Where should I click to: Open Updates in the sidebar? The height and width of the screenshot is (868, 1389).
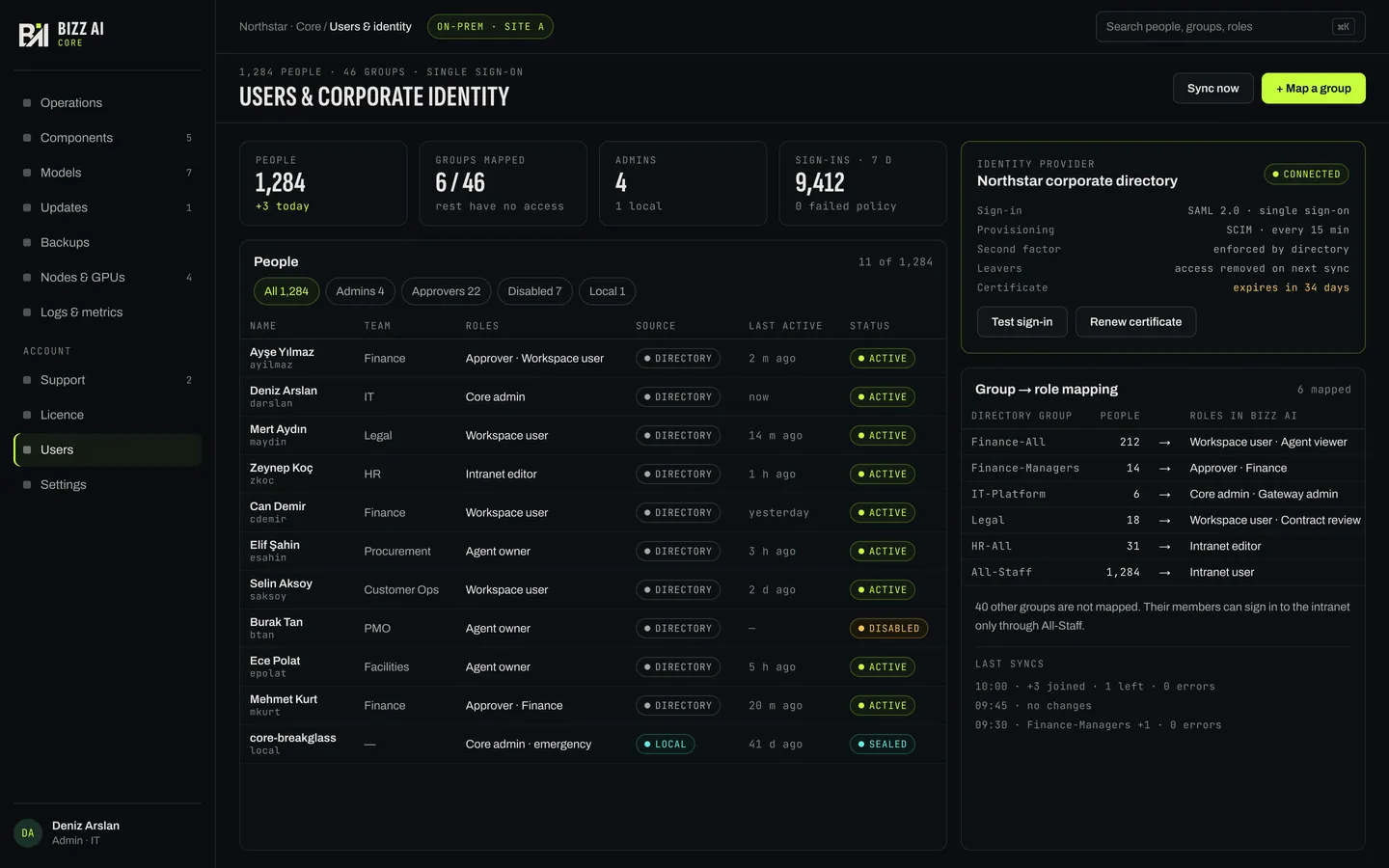(108, 207)
